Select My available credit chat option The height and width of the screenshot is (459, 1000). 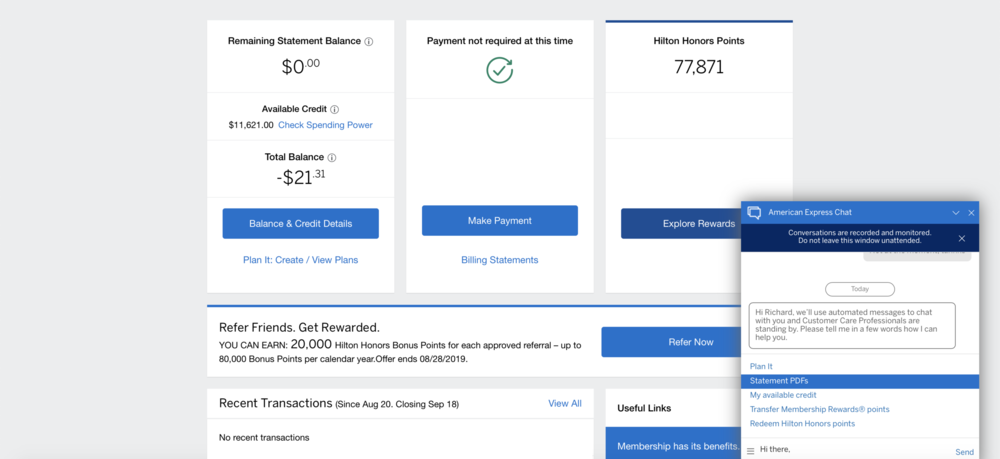[x=783, y=395]
